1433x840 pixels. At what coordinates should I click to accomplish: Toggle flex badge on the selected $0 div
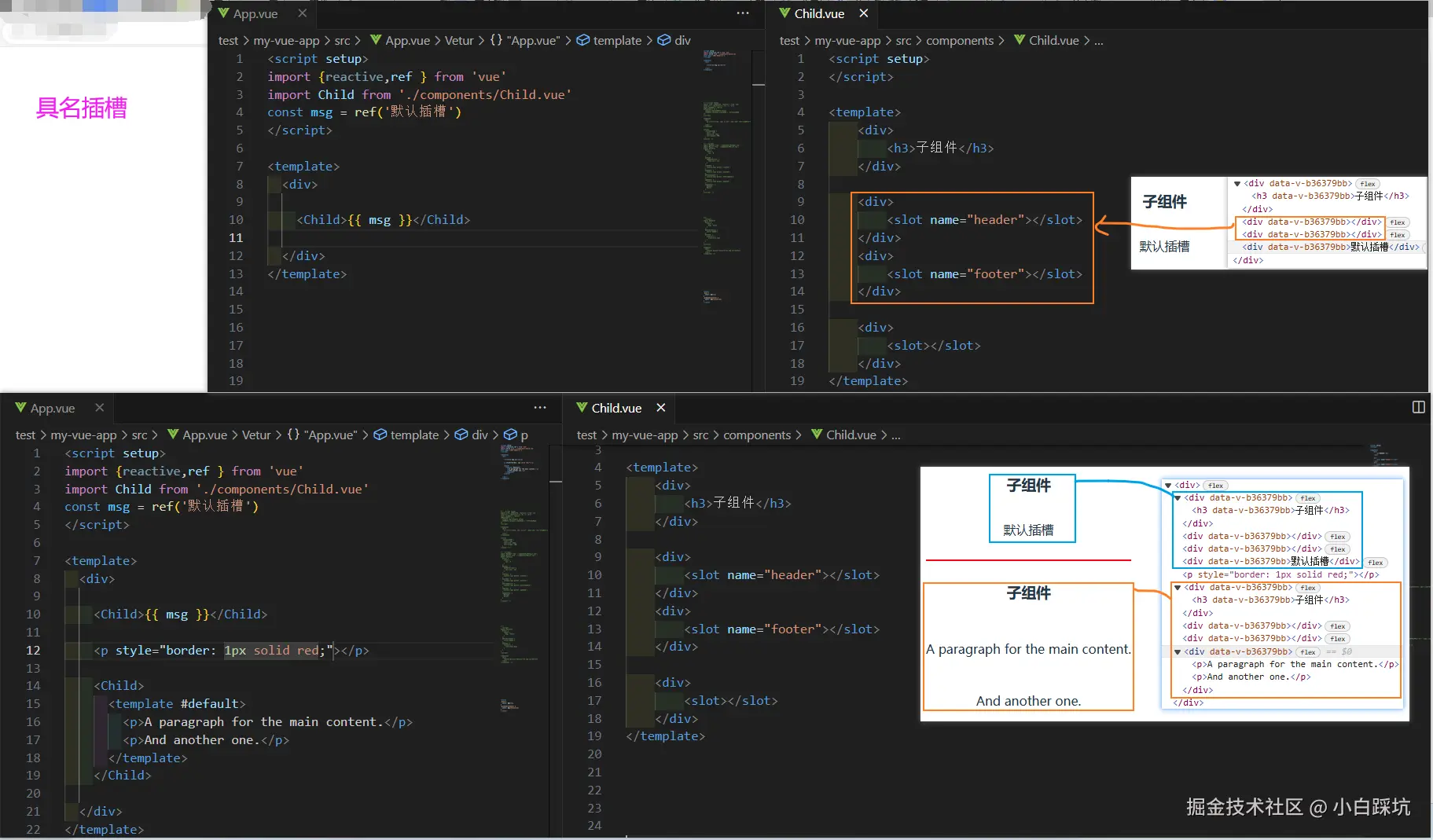(x=1308, y=652)
